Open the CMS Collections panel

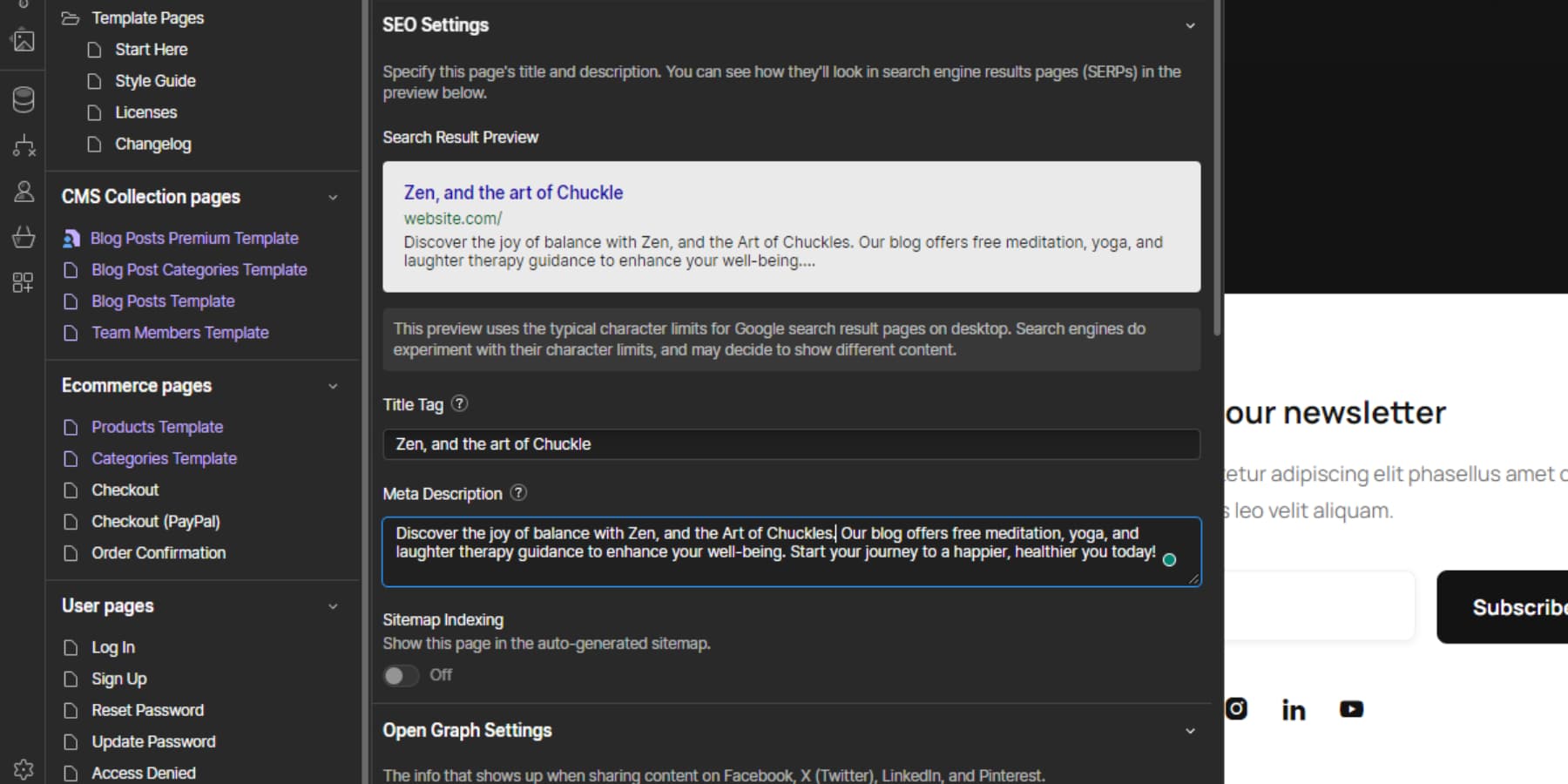[x=23, y=98]
